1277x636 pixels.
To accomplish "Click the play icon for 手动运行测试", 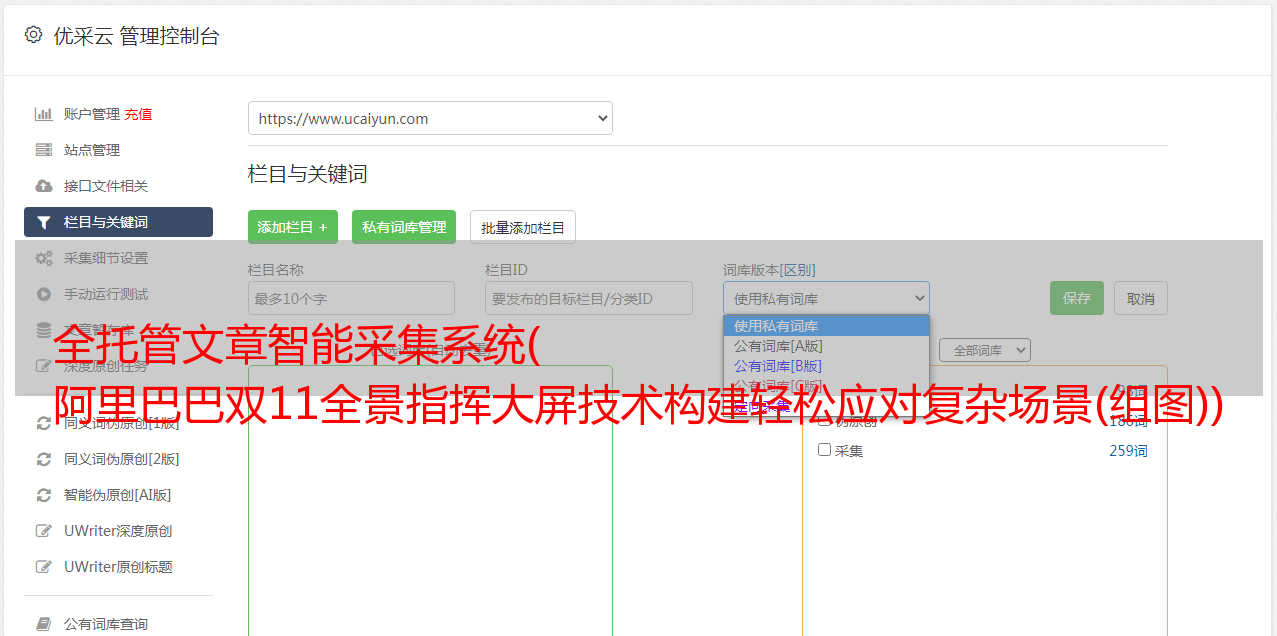I will (43, 294).
